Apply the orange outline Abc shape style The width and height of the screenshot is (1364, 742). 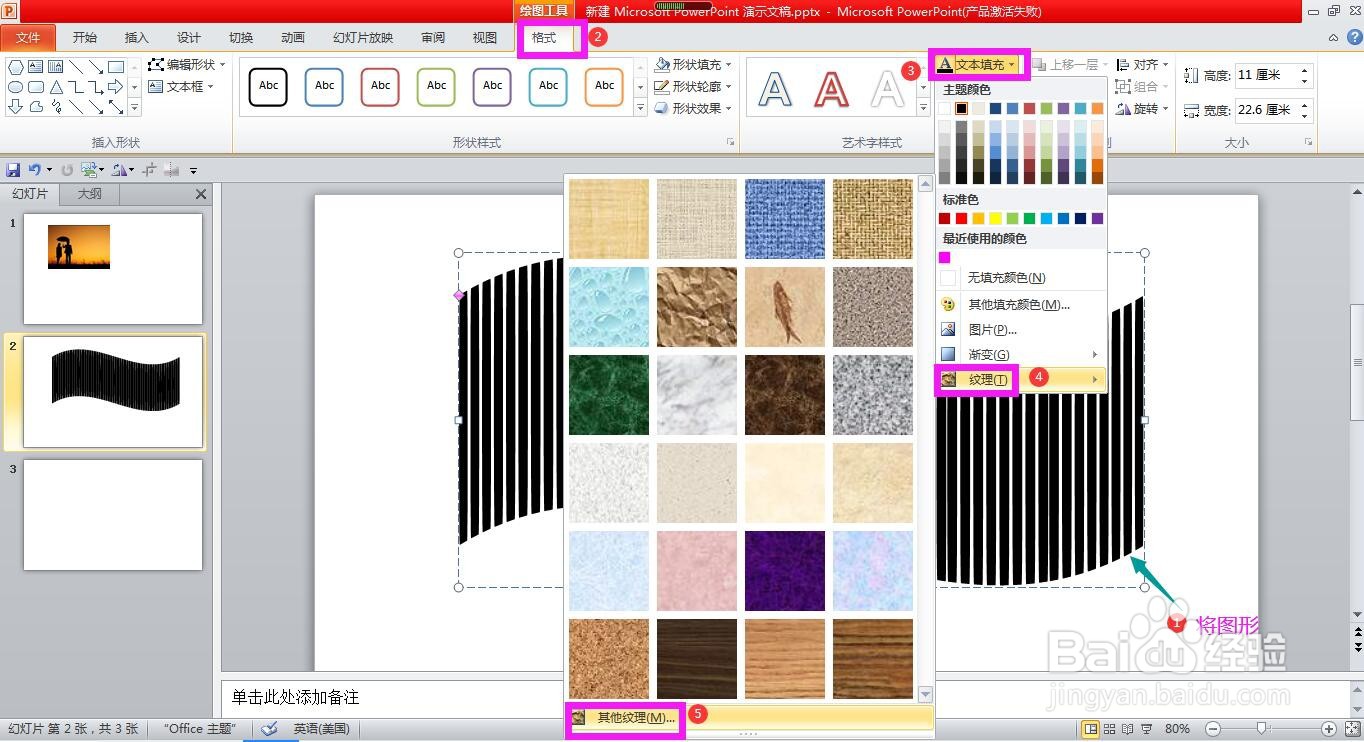[604, 86]
